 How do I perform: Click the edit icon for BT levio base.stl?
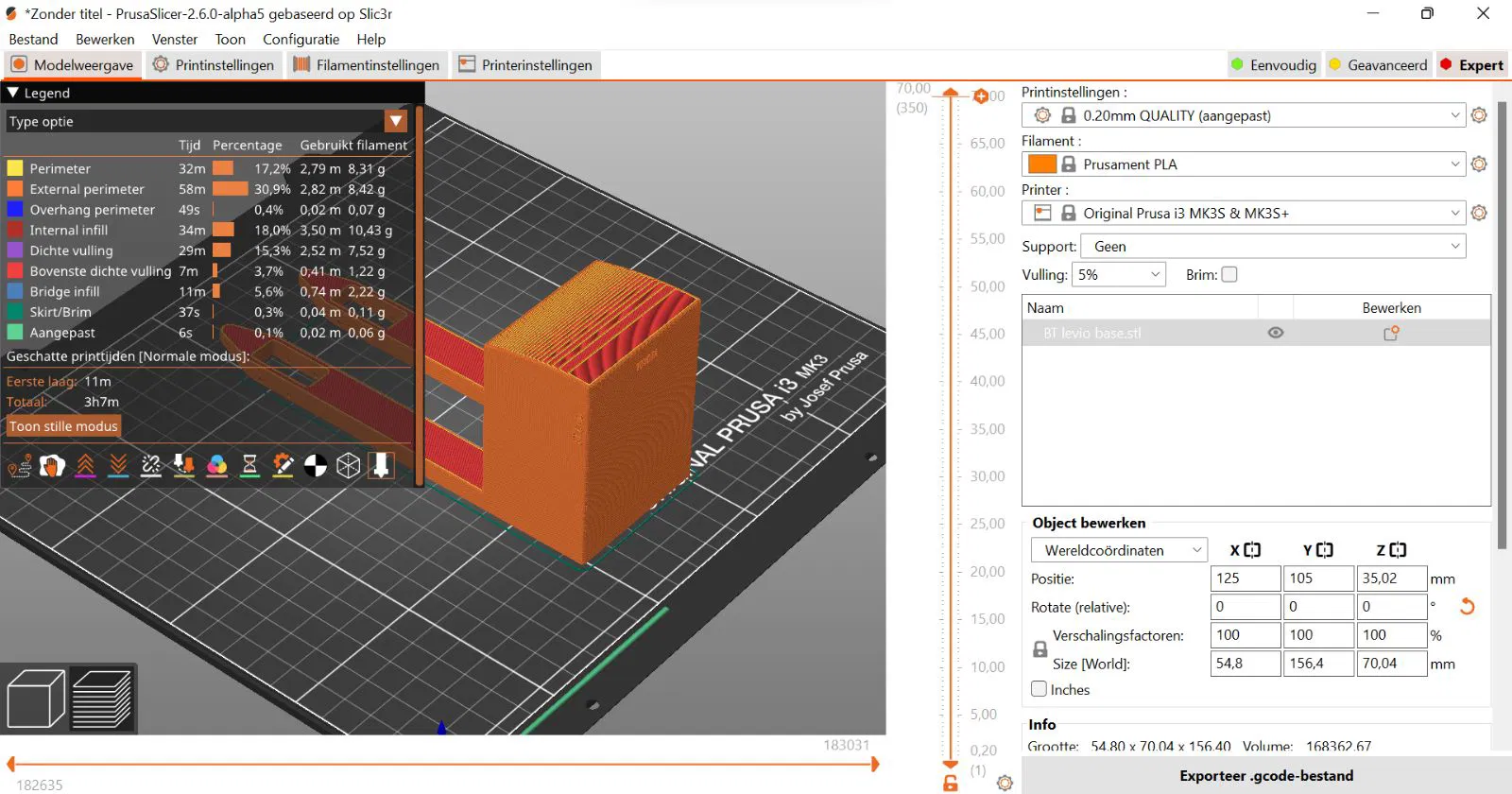pyautogui.click(x=1391, y=333)
